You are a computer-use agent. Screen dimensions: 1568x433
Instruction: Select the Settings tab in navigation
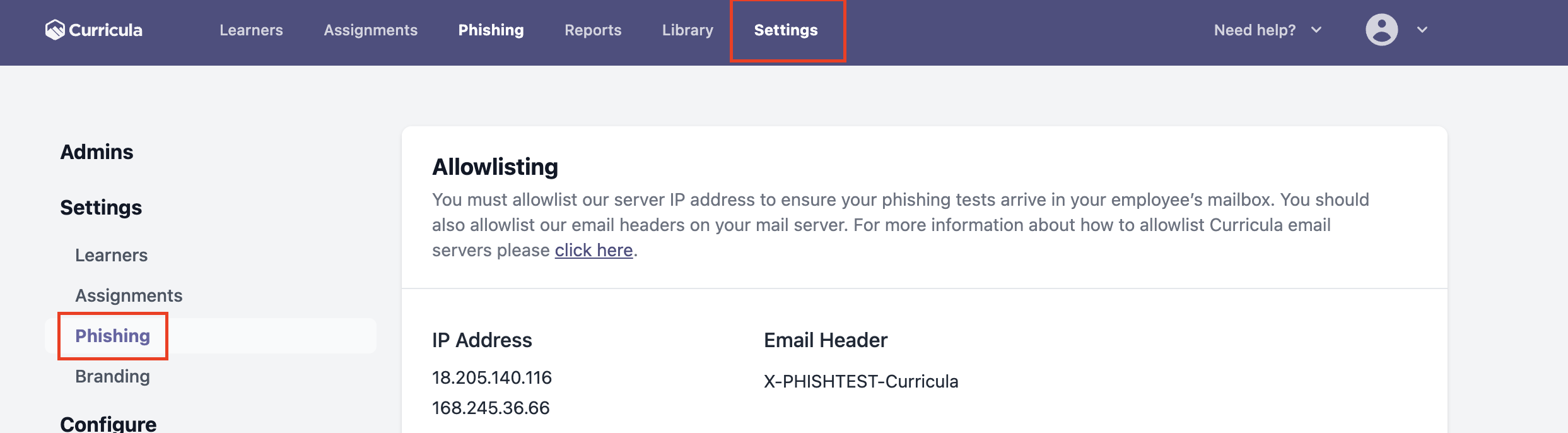coord(786,30)
